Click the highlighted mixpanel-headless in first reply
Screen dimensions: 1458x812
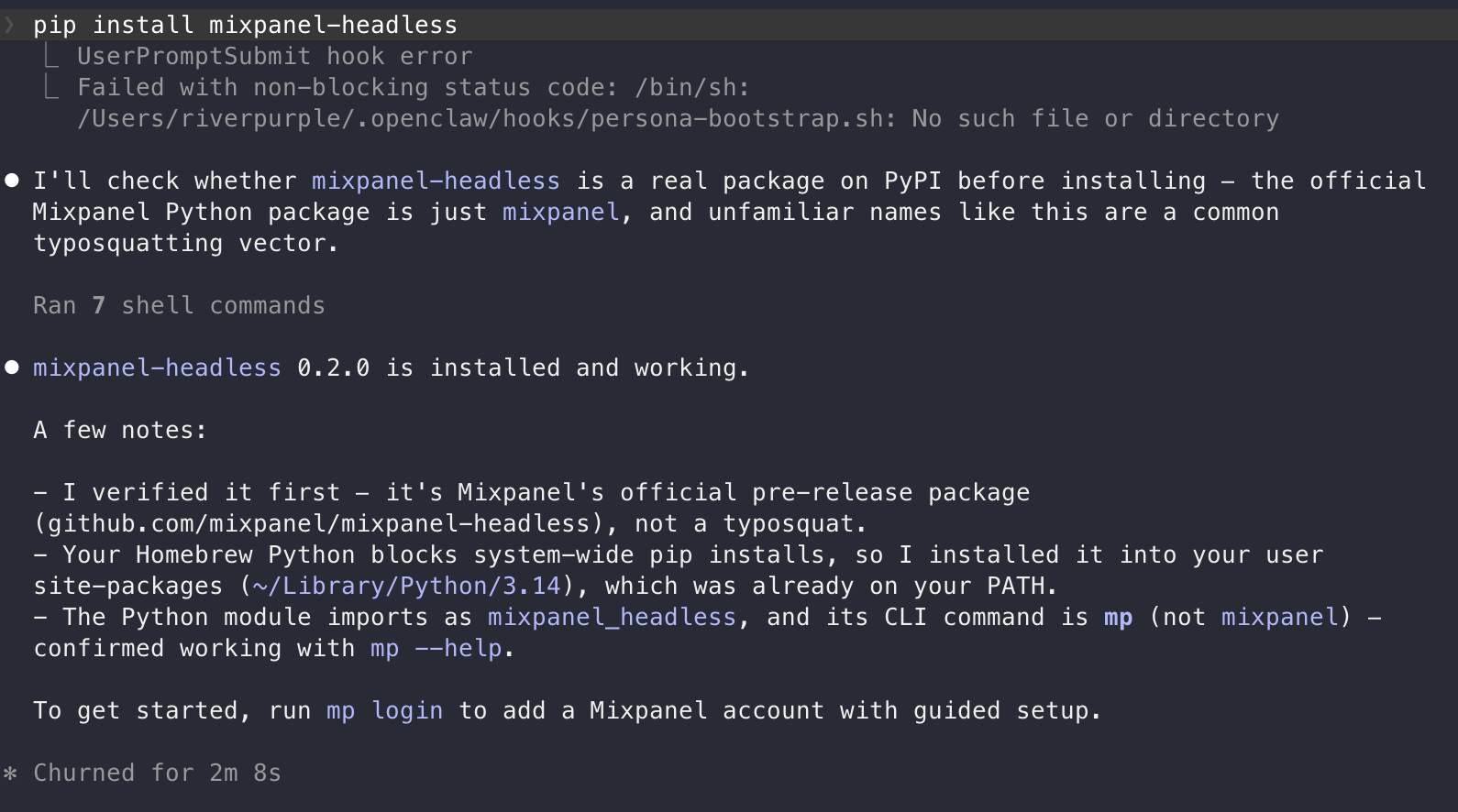(x=436, y=181)
